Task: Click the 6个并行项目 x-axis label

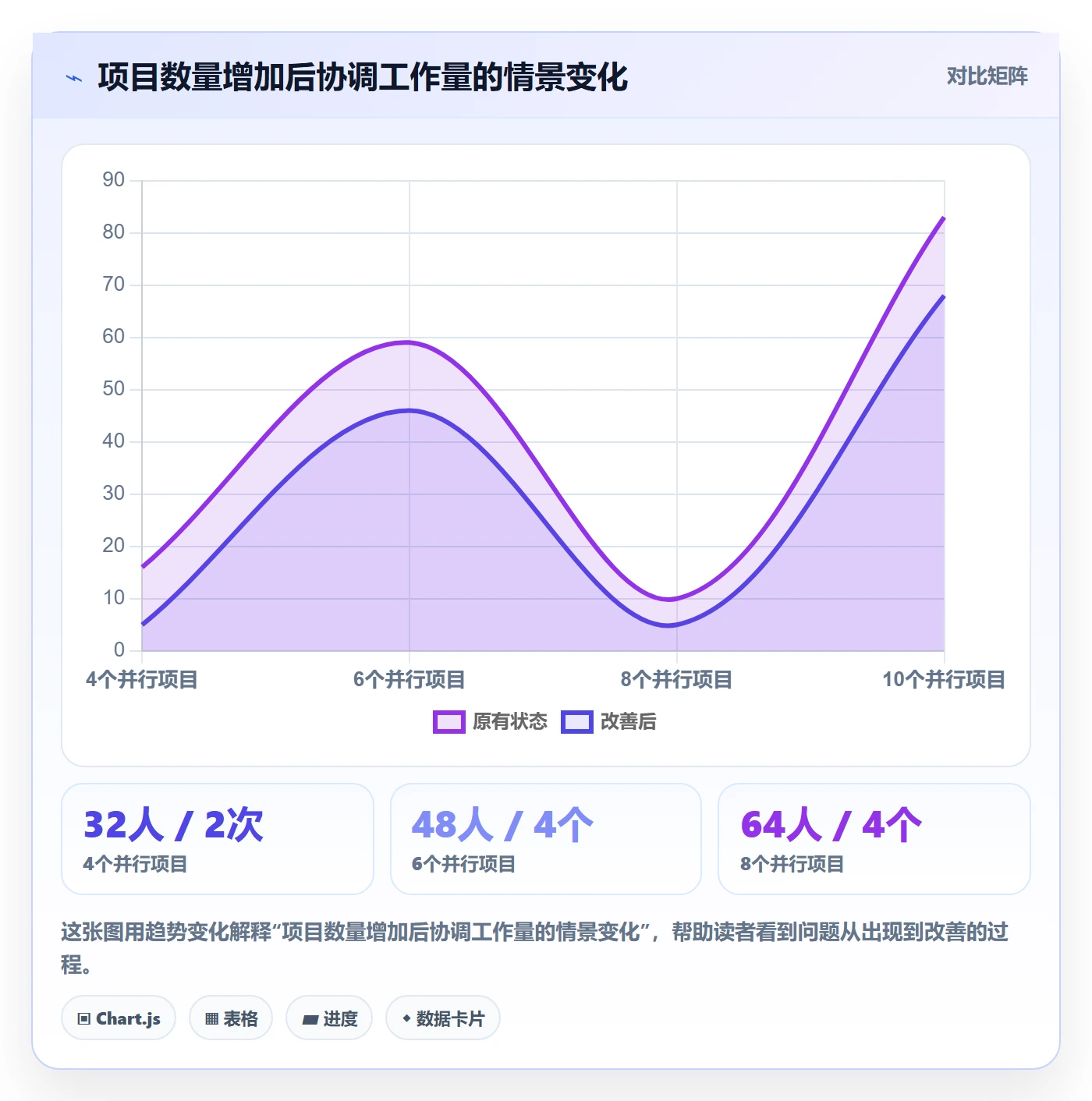Action: 409,680
